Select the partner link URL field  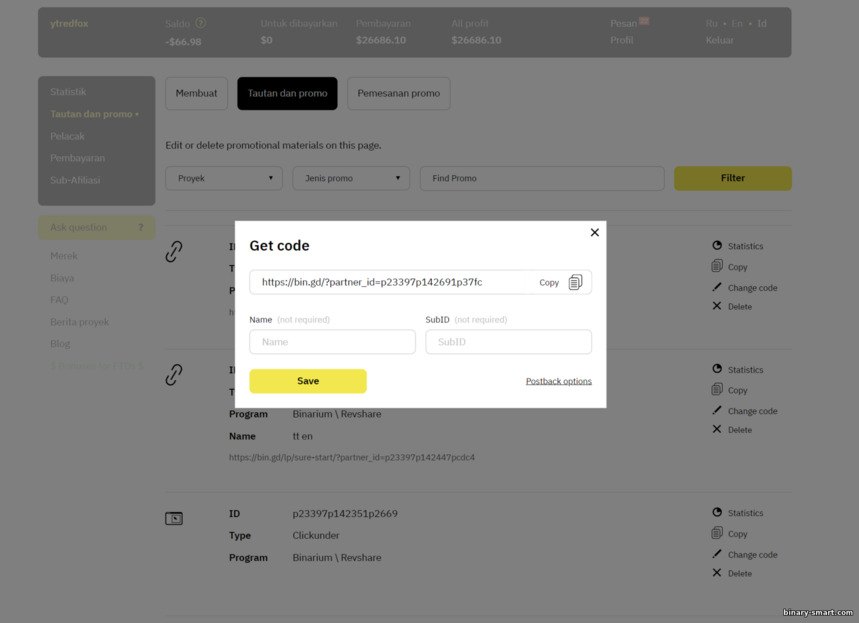pyautogui.click(x=420, y=282)
